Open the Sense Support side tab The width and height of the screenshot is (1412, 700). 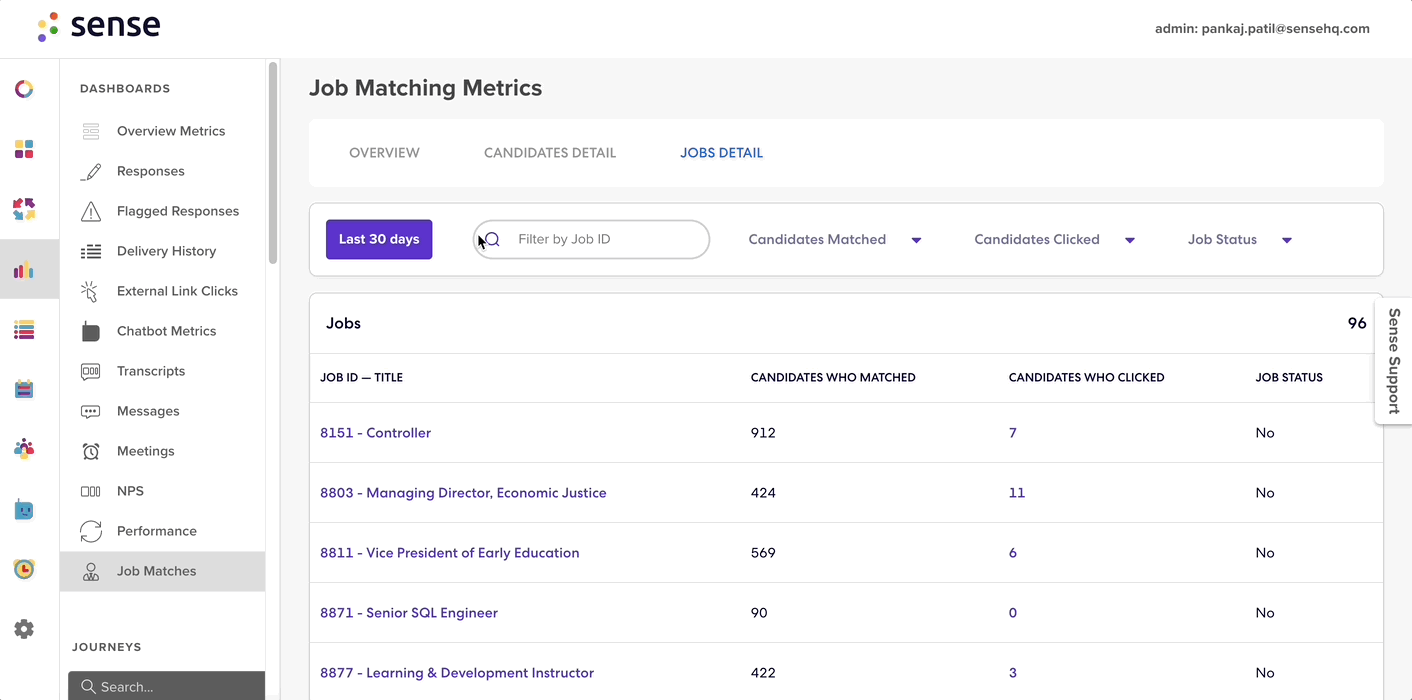(x=1394, y=361)
